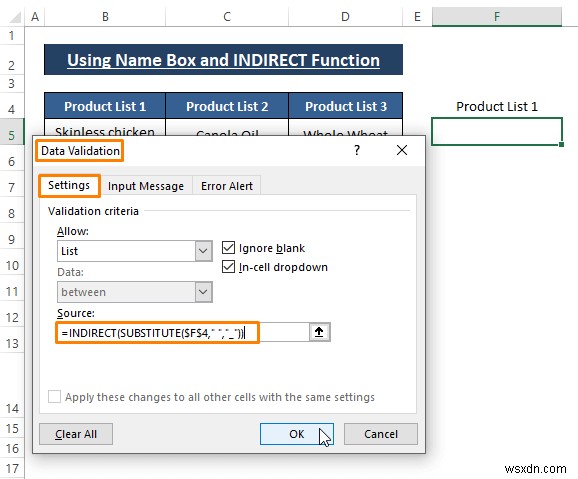This screenshot has height=479, width=578.
Task: Select the empty cell F5
Action: pos(497,131)
